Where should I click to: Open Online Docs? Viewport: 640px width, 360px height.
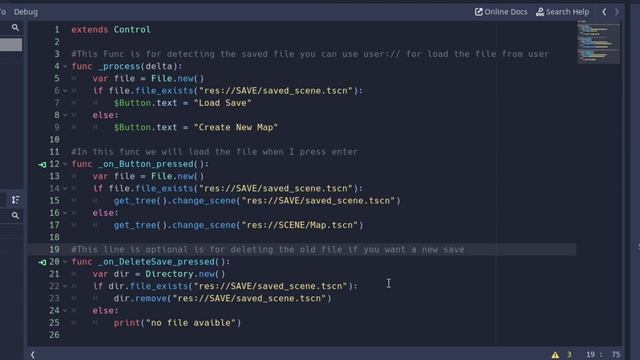pos(501,12)
